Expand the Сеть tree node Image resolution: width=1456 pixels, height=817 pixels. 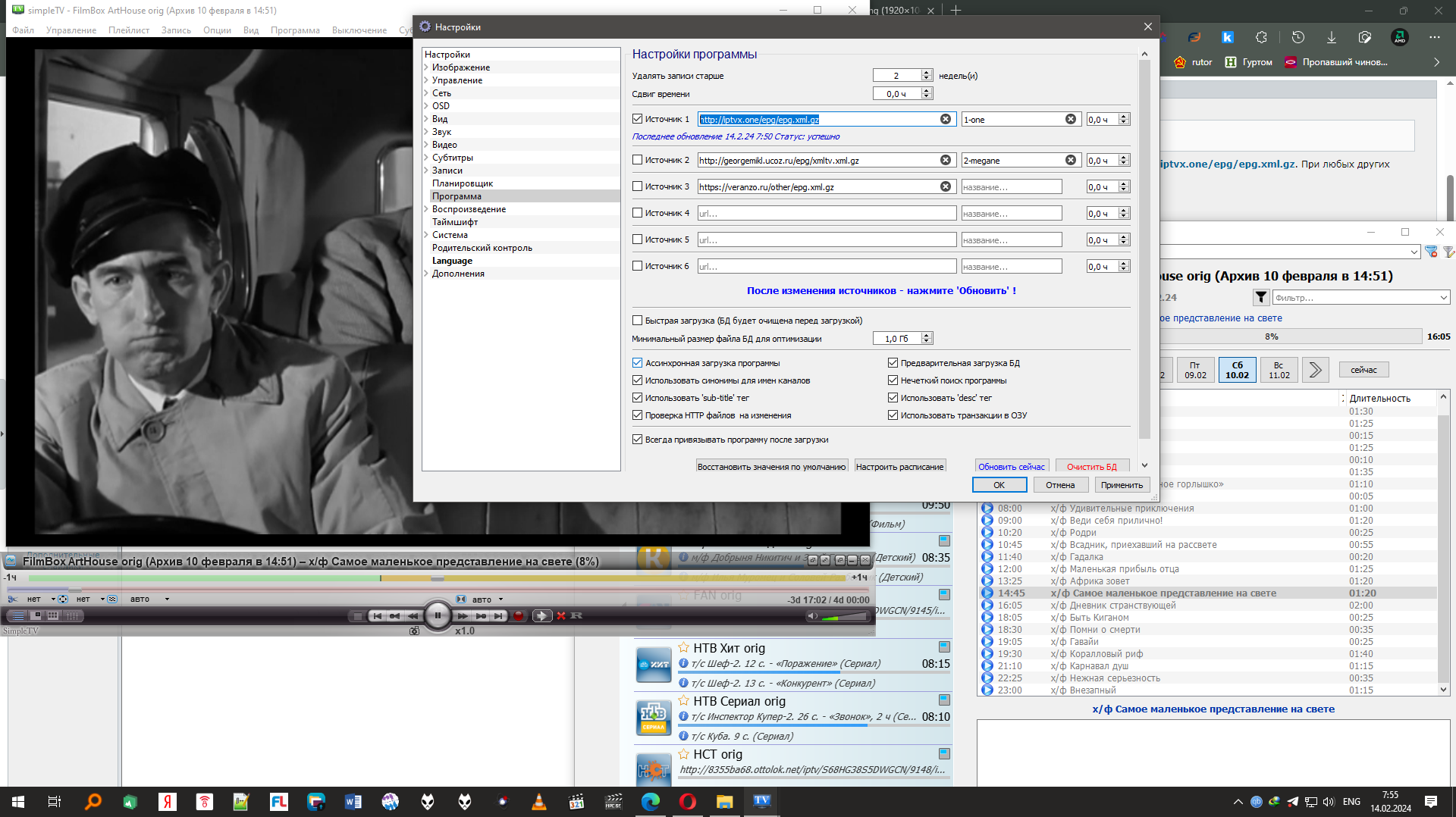pyautogui.click(x=426, y=93)
